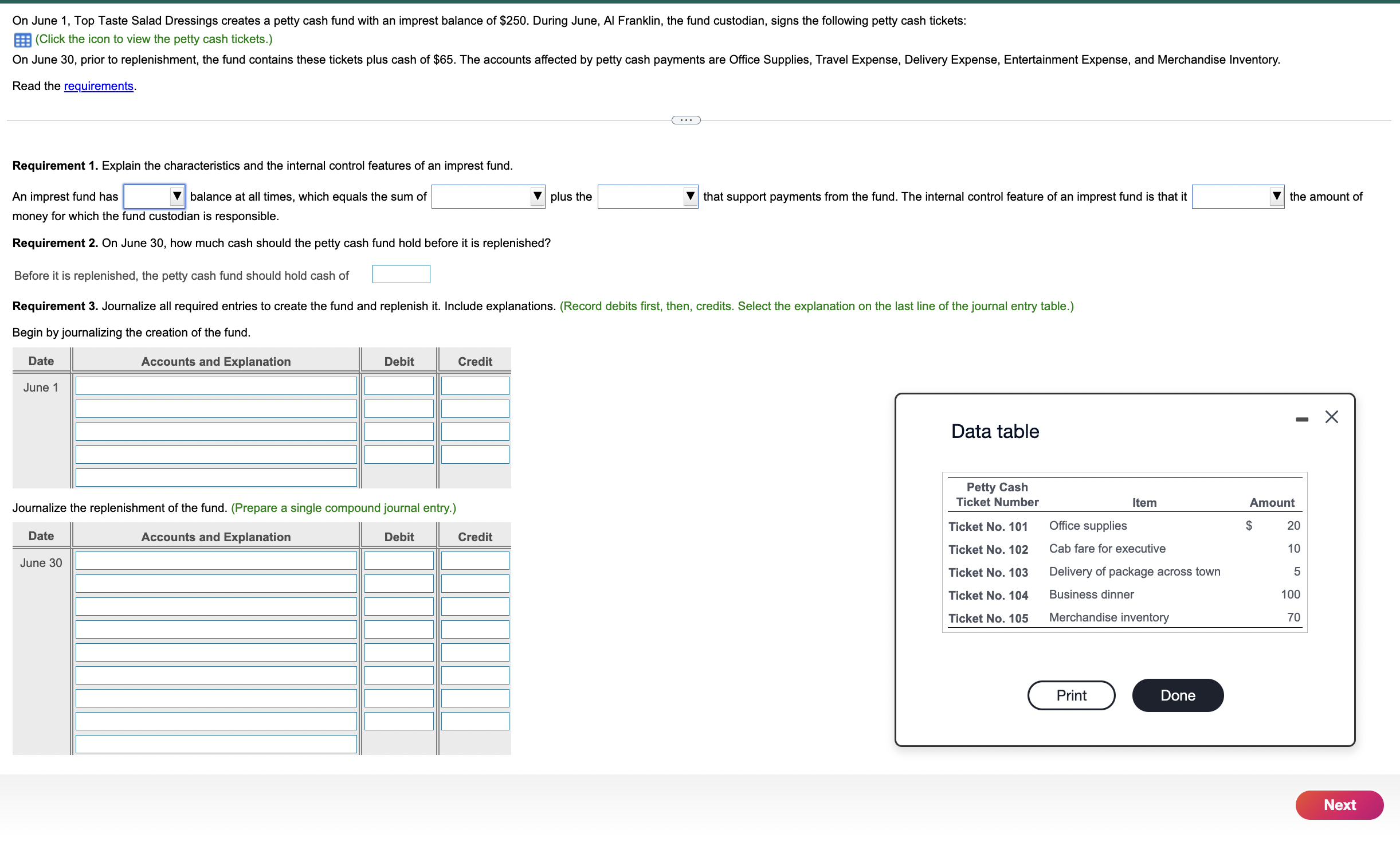Click the Done button

pos(1177,695)
